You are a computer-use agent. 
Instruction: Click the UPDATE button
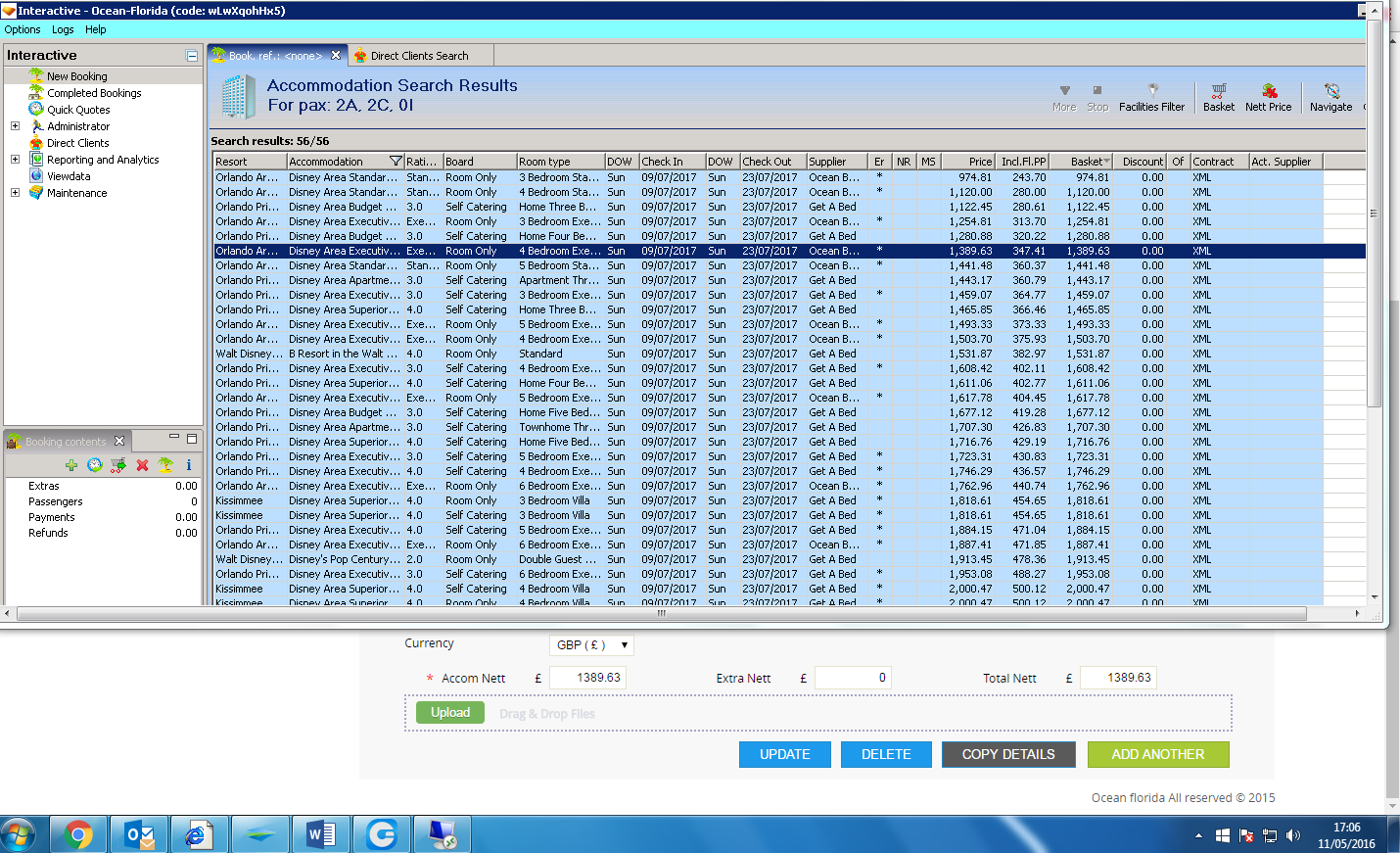(x=785, y=754)
